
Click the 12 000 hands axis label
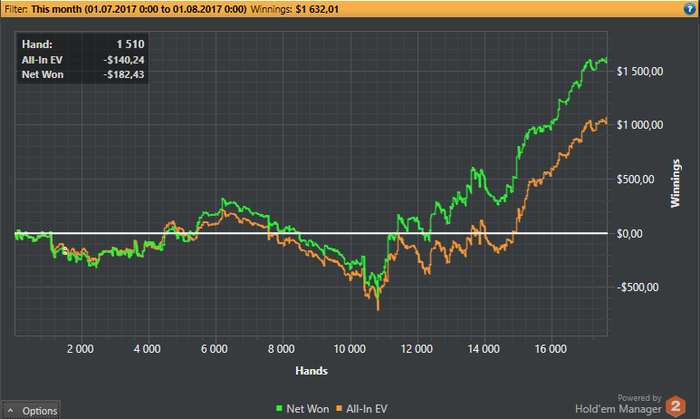417,349
